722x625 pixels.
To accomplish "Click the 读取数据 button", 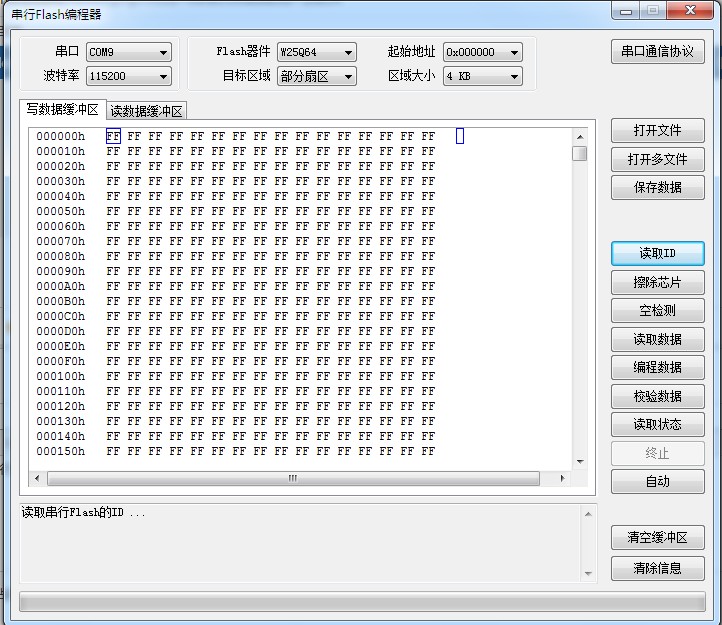I will click(658, 339).
